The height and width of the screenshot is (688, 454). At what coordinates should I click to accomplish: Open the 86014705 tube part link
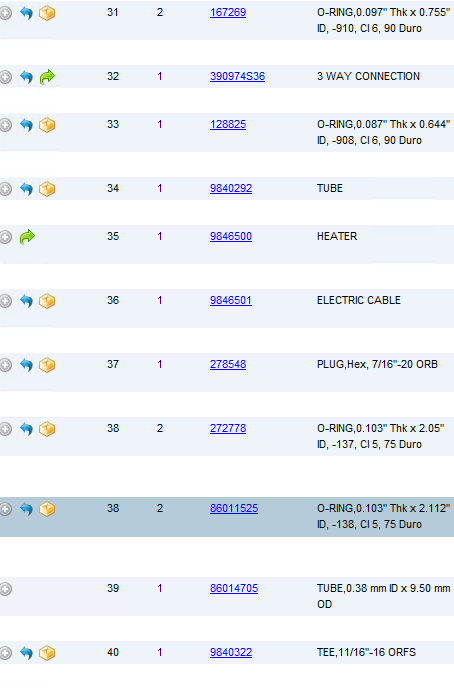point(234,588)
